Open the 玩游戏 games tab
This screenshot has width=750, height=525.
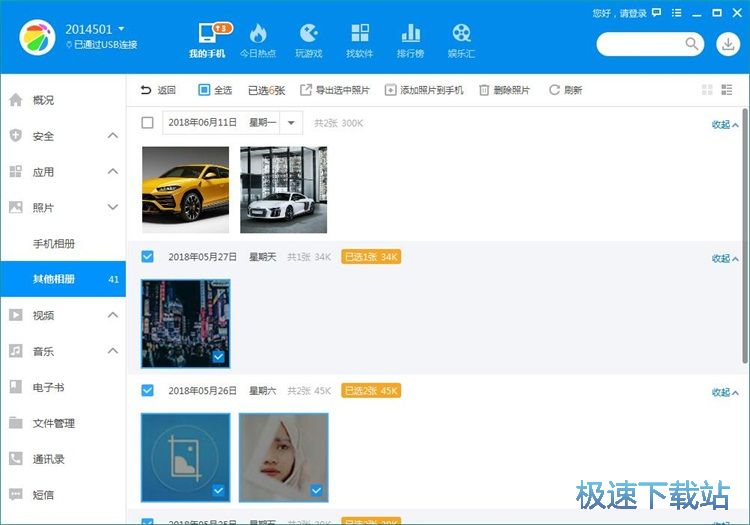pyautogui.click(x=309, y=41)
